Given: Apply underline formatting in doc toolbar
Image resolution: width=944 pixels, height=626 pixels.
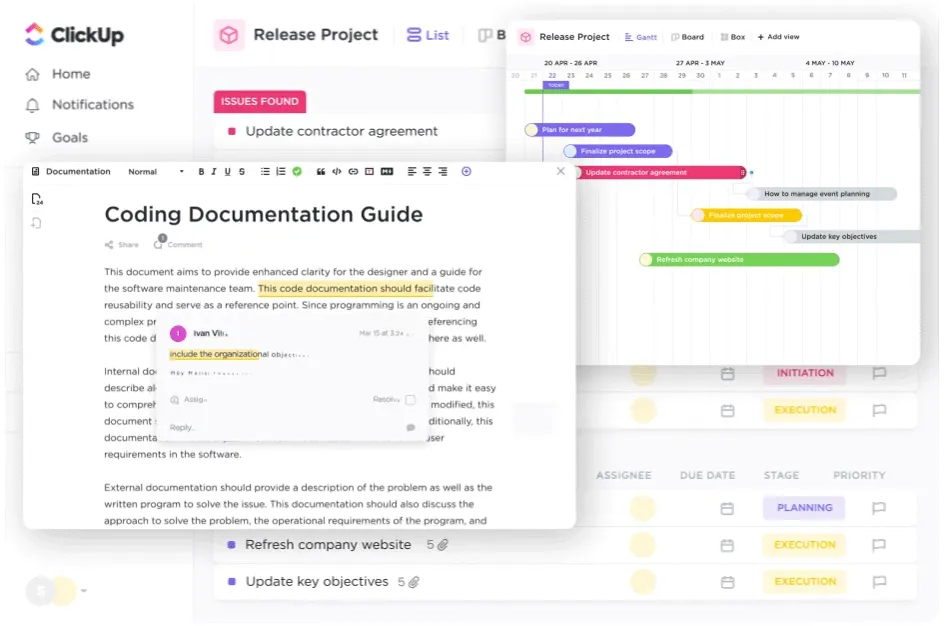Looking at the screenshot, I should pos(228,172).
